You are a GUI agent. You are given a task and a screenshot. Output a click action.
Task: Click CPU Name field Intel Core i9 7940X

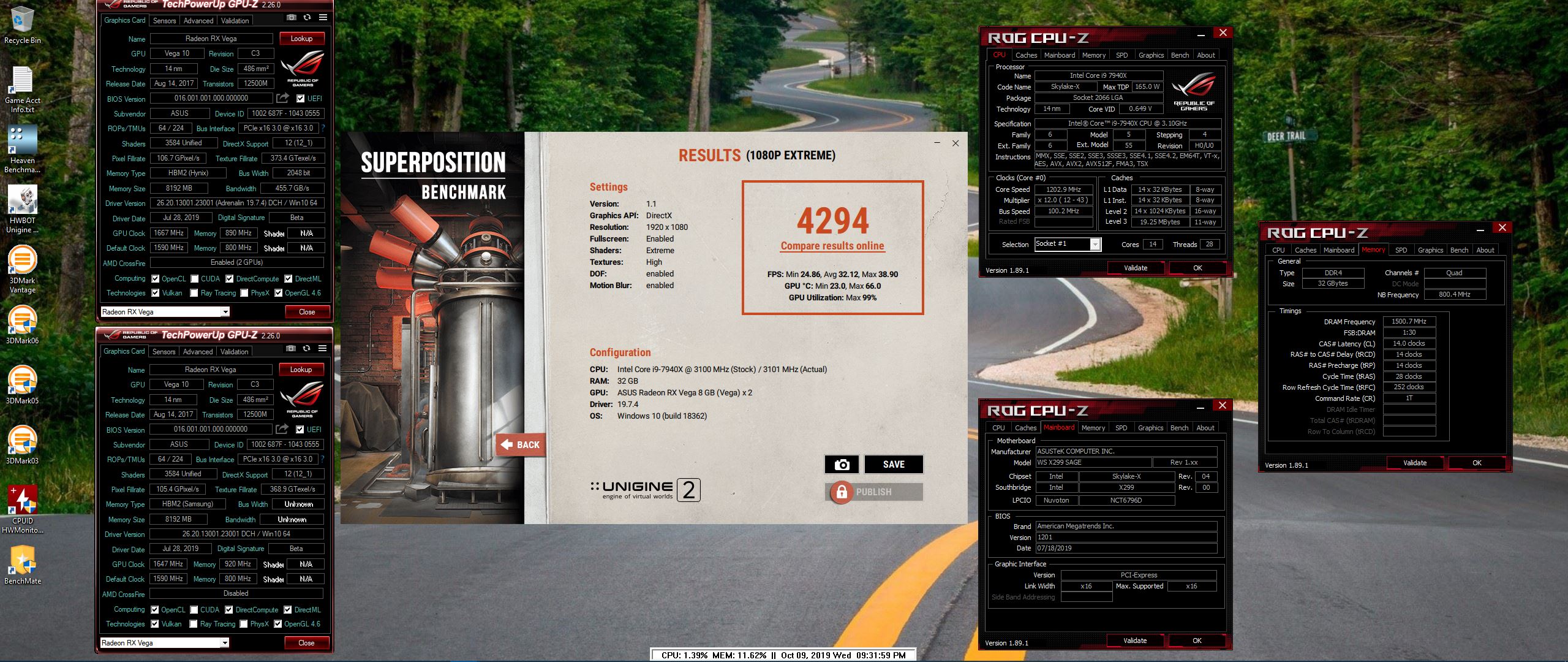pos(1098,75)
